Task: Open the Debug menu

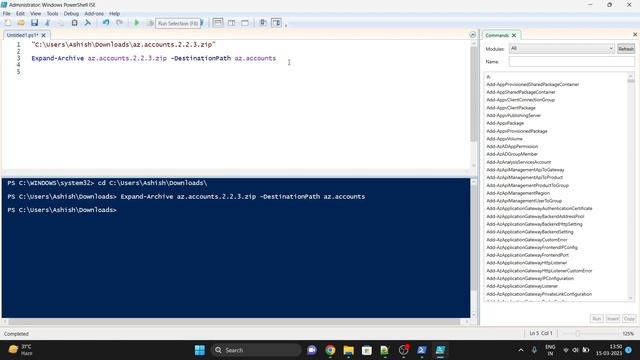Action: pyautogui.click(x=71, y=13)
